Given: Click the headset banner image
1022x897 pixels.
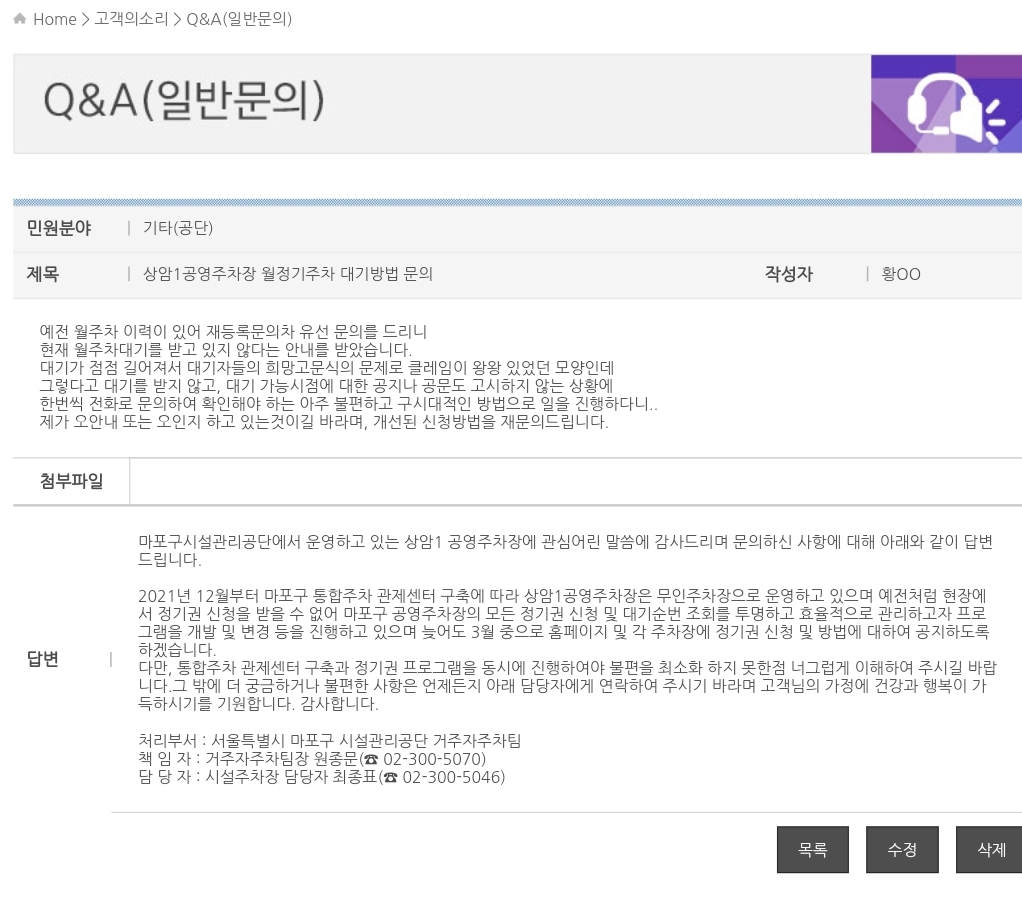Looking at the screenshot, I should click(945, 104).
